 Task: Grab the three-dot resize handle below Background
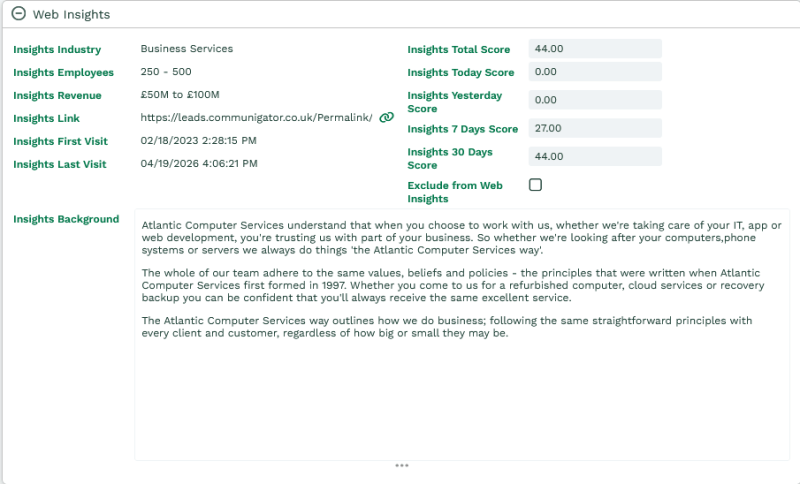point(402,465)
